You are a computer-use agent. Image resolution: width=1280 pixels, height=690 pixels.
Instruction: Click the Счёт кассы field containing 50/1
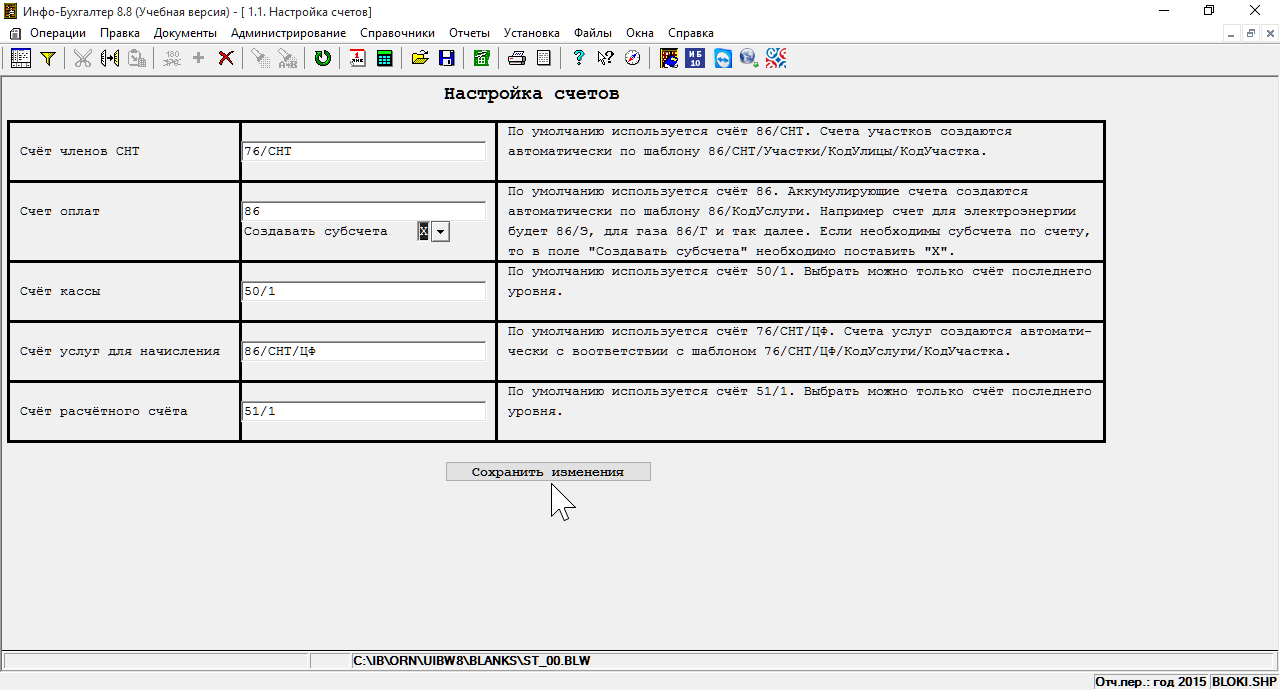tap(364, 291)
